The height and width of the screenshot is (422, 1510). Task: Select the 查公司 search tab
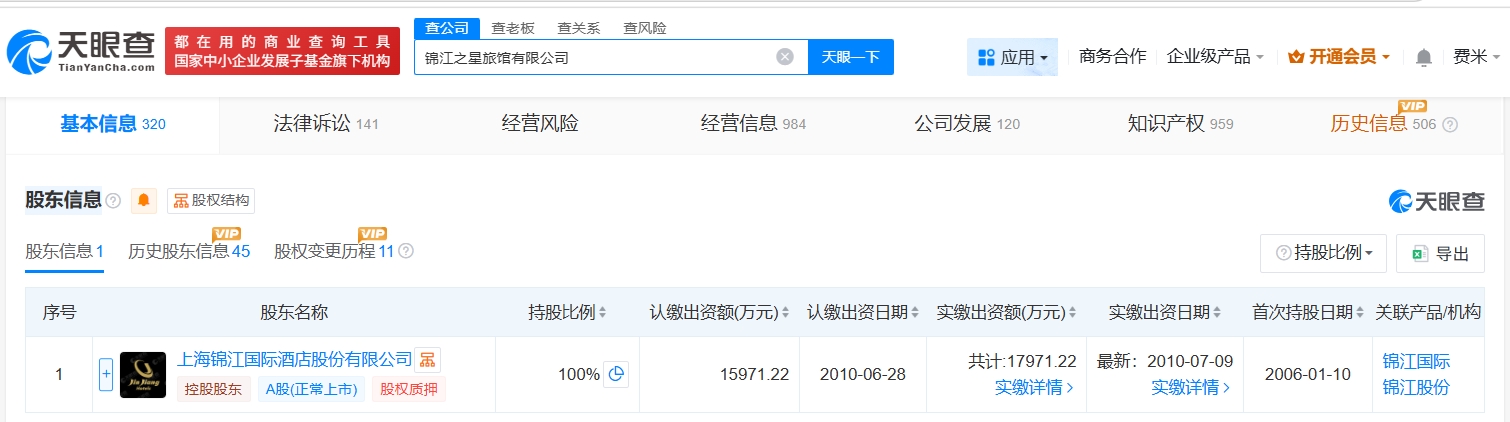click(x=446, y=28)
